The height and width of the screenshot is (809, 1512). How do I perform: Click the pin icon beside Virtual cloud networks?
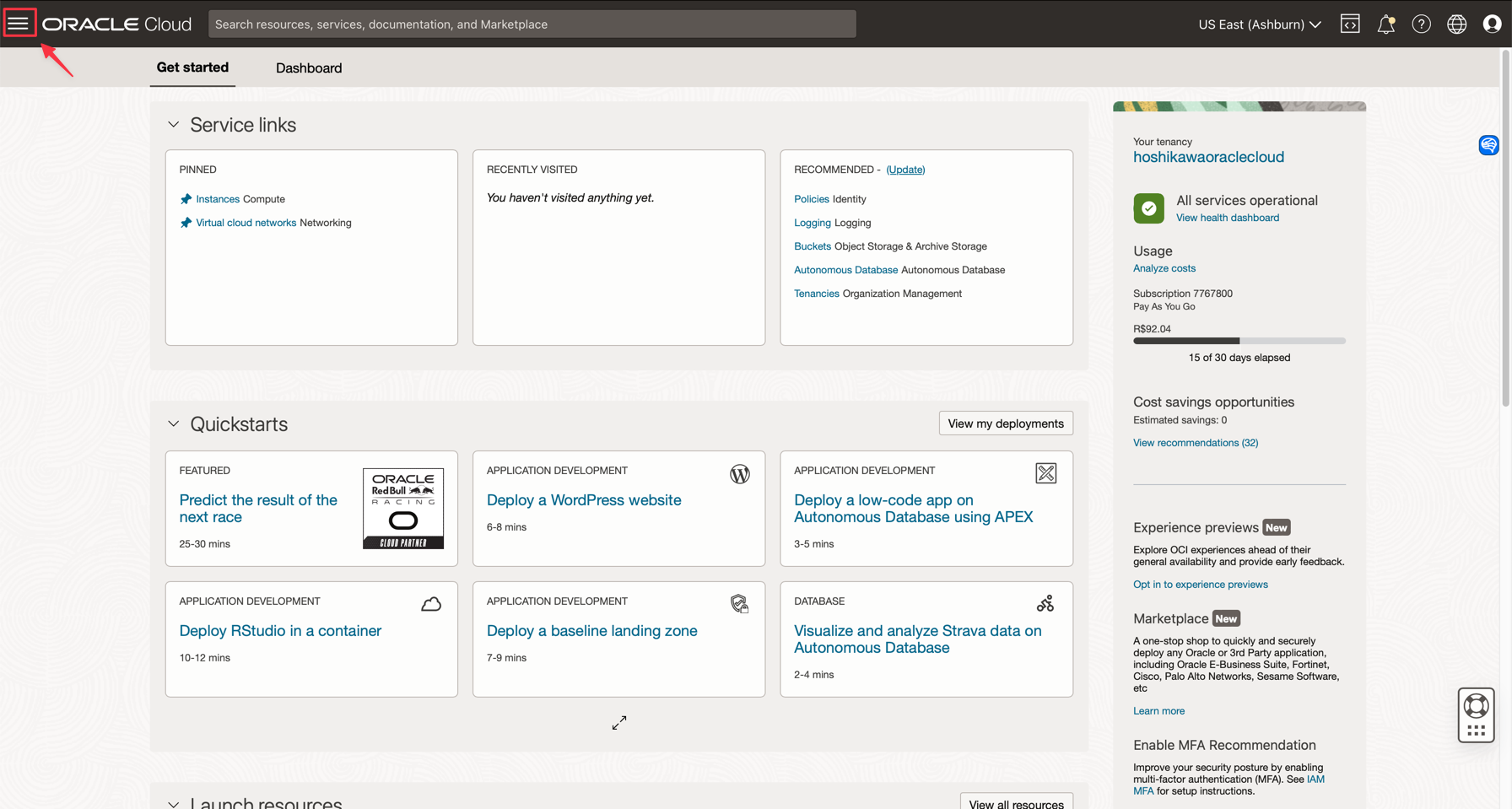[186, 223]
